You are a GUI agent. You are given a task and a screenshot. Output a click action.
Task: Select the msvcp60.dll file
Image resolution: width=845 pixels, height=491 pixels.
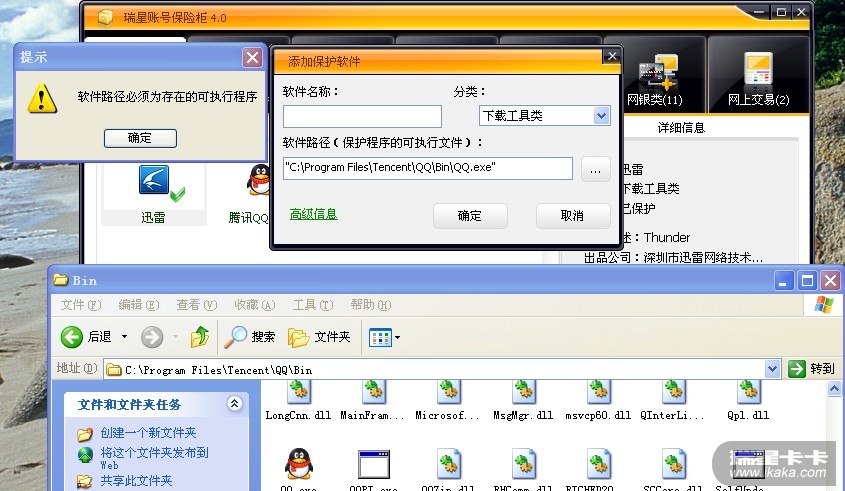[x=598, y=400]
